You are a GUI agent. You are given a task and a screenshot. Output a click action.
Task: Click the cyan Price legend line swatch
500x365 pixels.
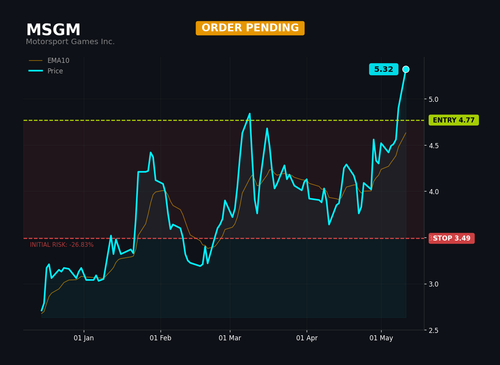coord(36,71)
